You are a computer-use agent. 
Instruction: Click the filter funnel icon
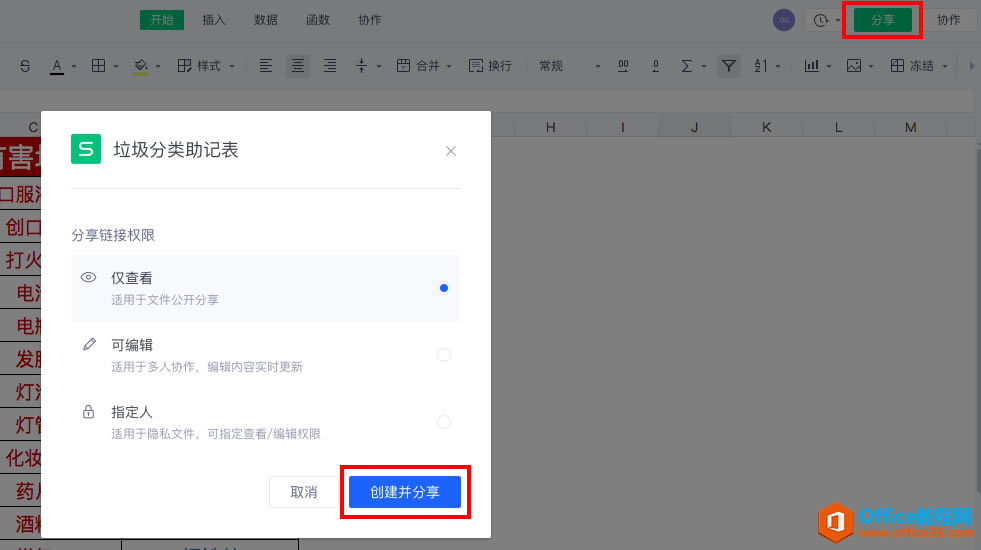(x=730, y=66)
